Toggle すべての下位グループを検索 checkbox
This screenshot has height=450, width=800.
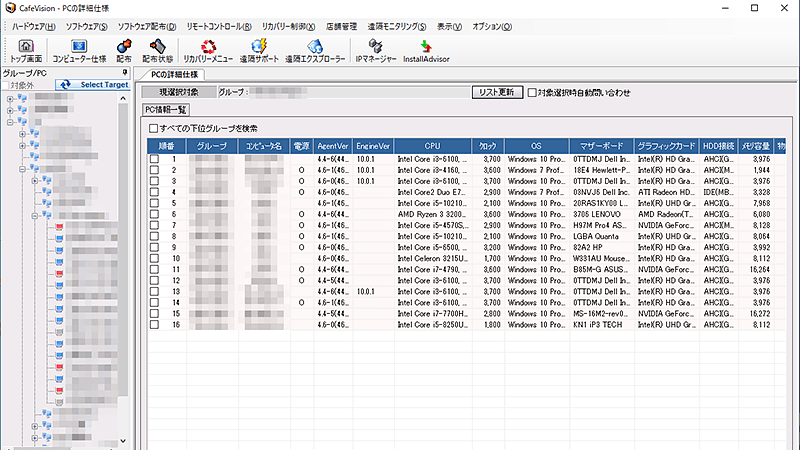click(x=153, y=129)
